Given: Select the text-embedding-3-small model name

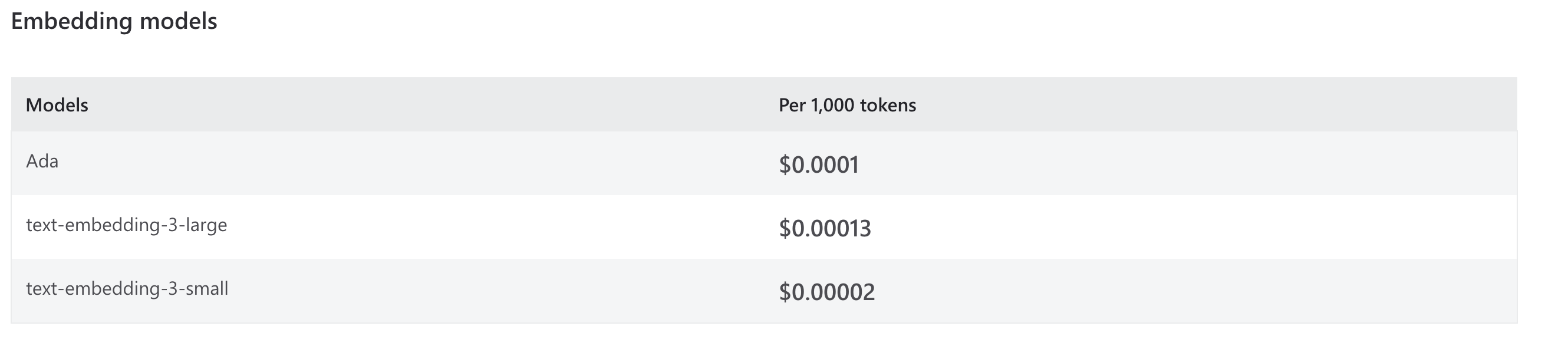Looking at the screenshot, I should [x=127, y=288].
